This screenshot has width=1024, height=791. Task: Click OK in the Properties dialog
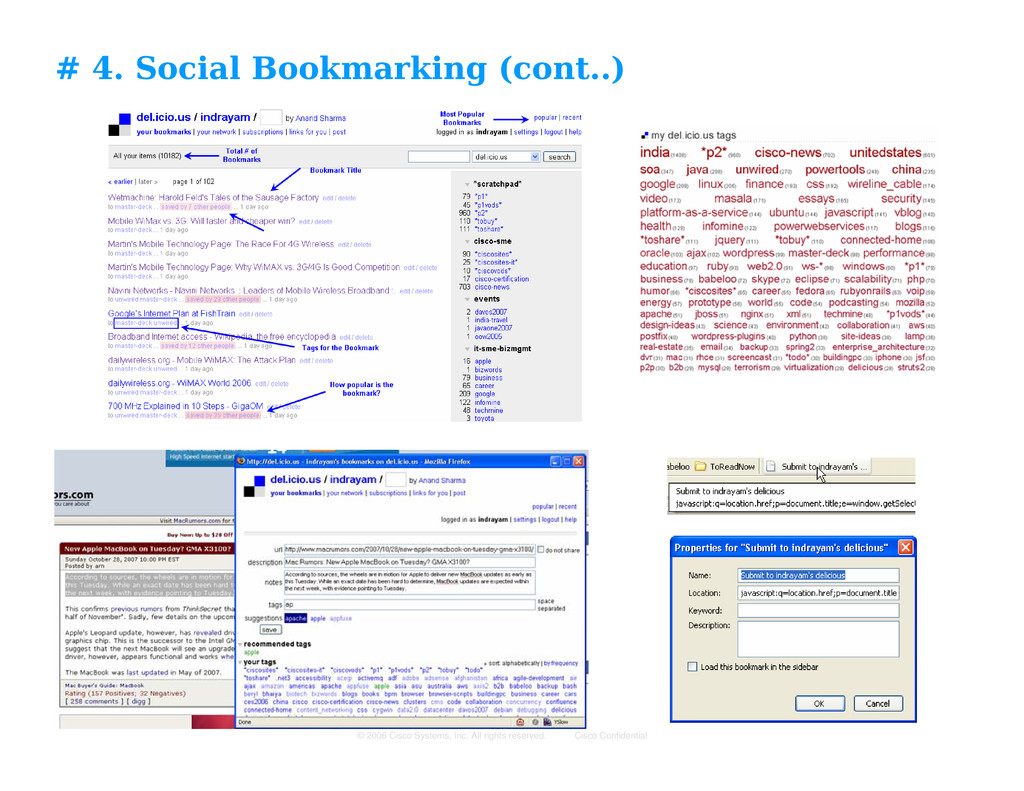click(819, 703)
